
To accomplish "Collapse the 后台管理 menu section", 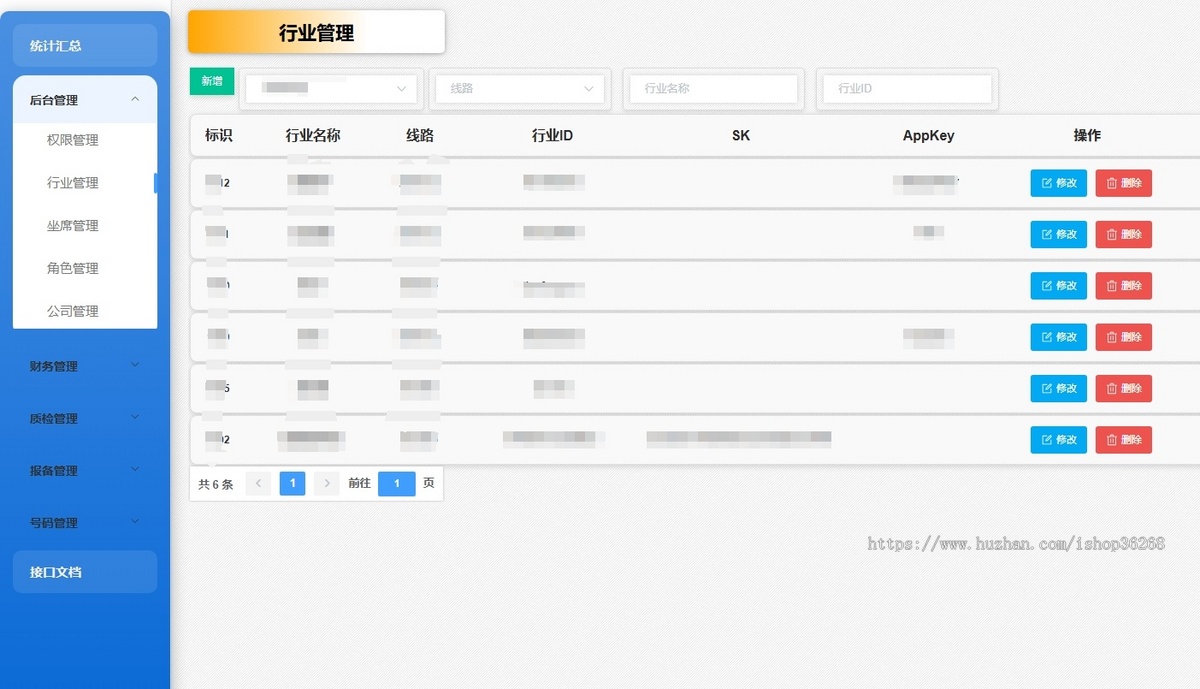I will [85, 100].
